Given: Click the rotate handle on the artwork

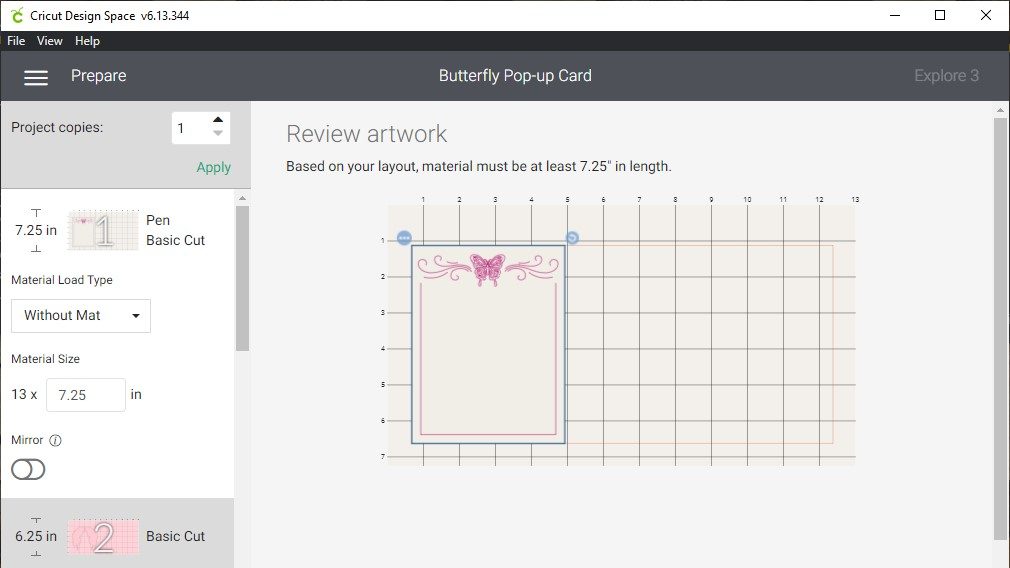Looking at the screenshot, I should [x=572, y=238].
